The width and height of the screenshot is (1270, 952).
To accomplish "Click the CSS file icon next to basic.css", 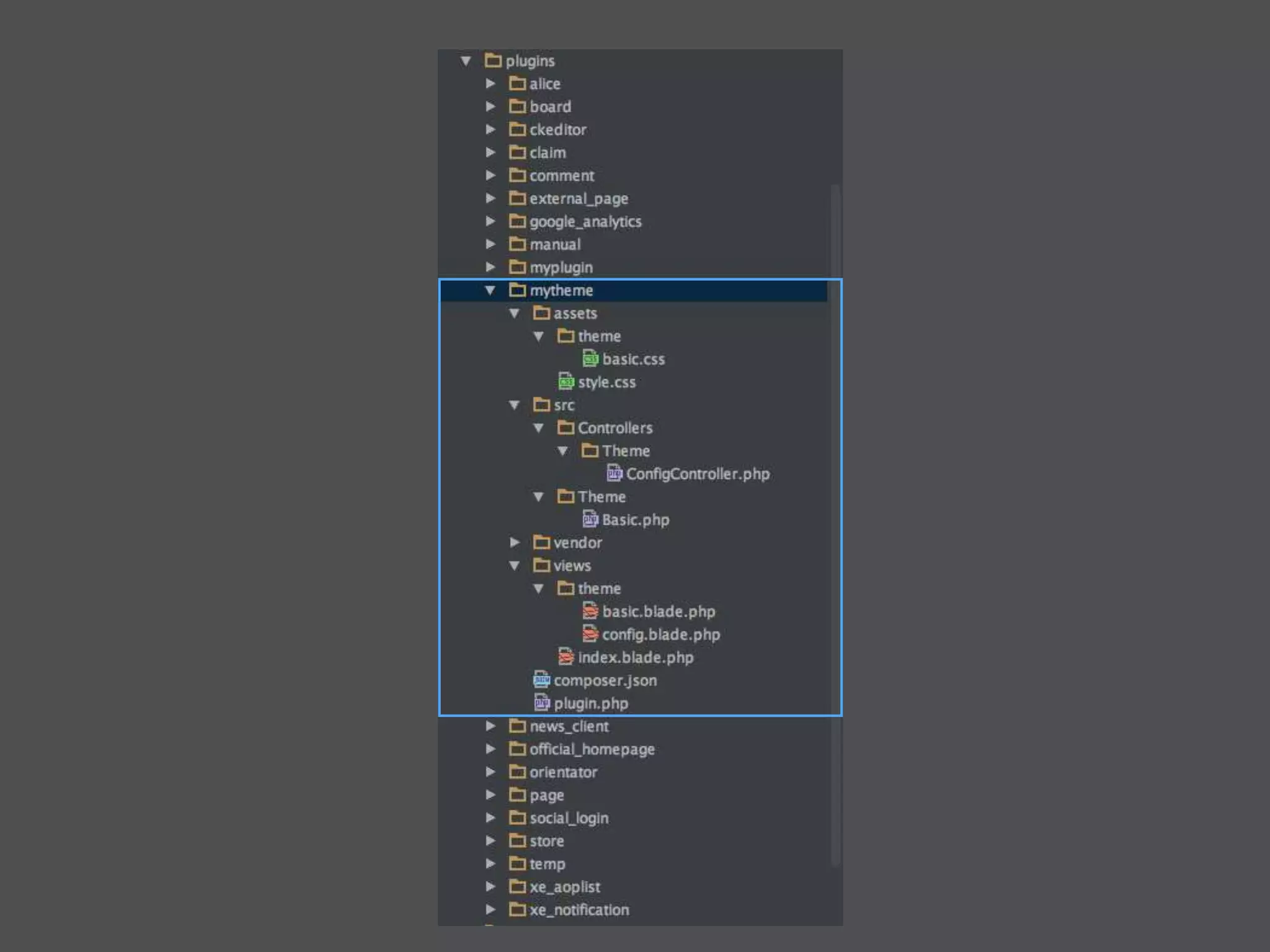I will (590, 359).
